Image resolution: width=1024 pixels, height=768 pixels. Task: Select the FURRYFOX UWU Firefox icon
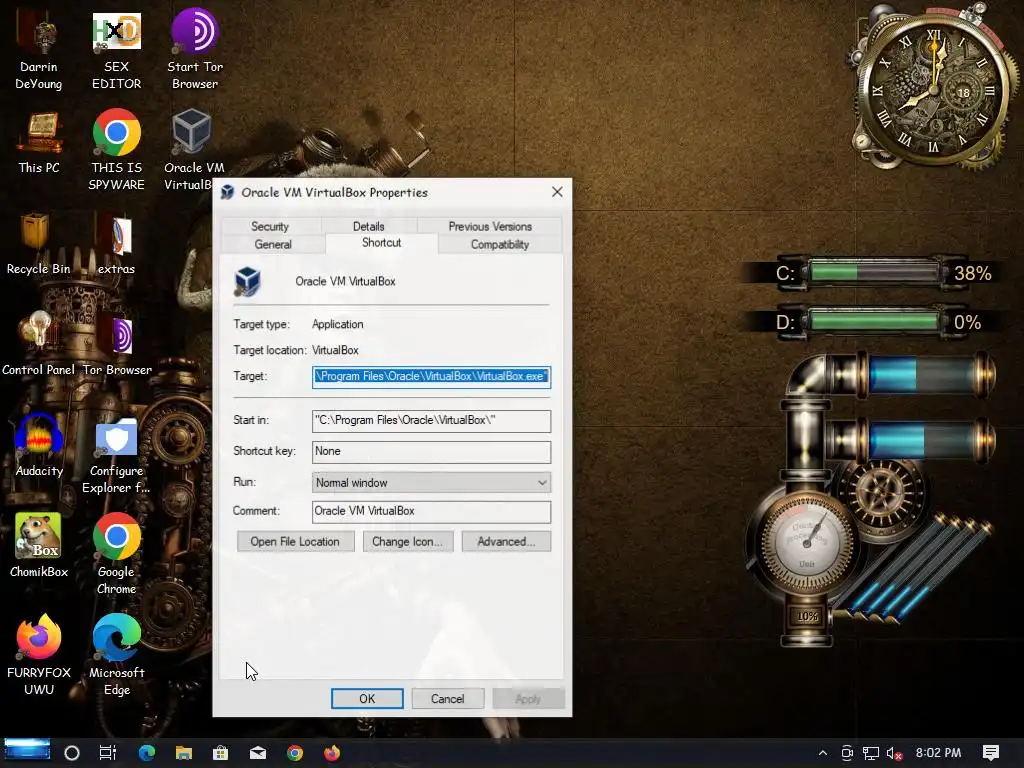click(x=39, y=655)
